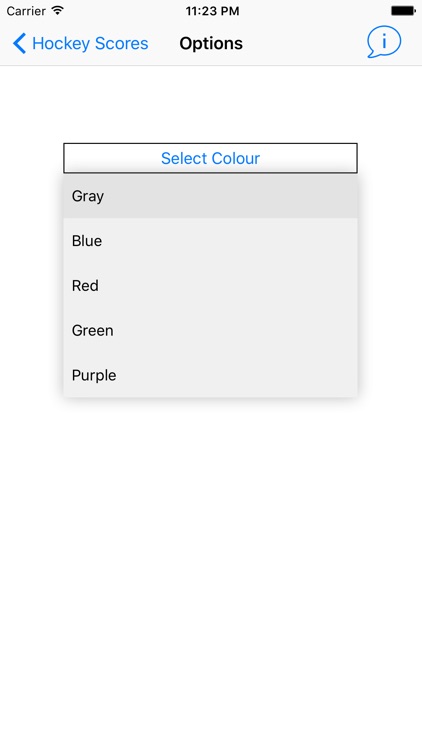Tap the info speech bubble icon

(384, 43)
